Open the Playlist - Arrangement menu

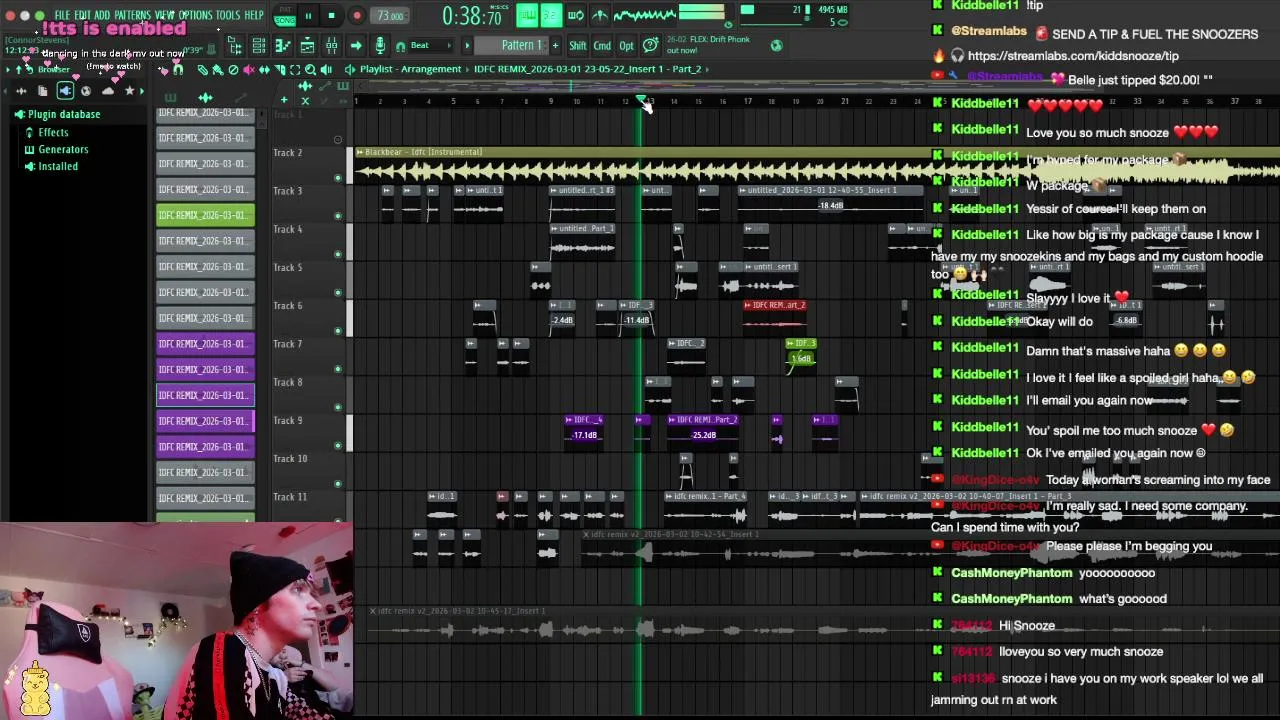[x=411, y=69]
